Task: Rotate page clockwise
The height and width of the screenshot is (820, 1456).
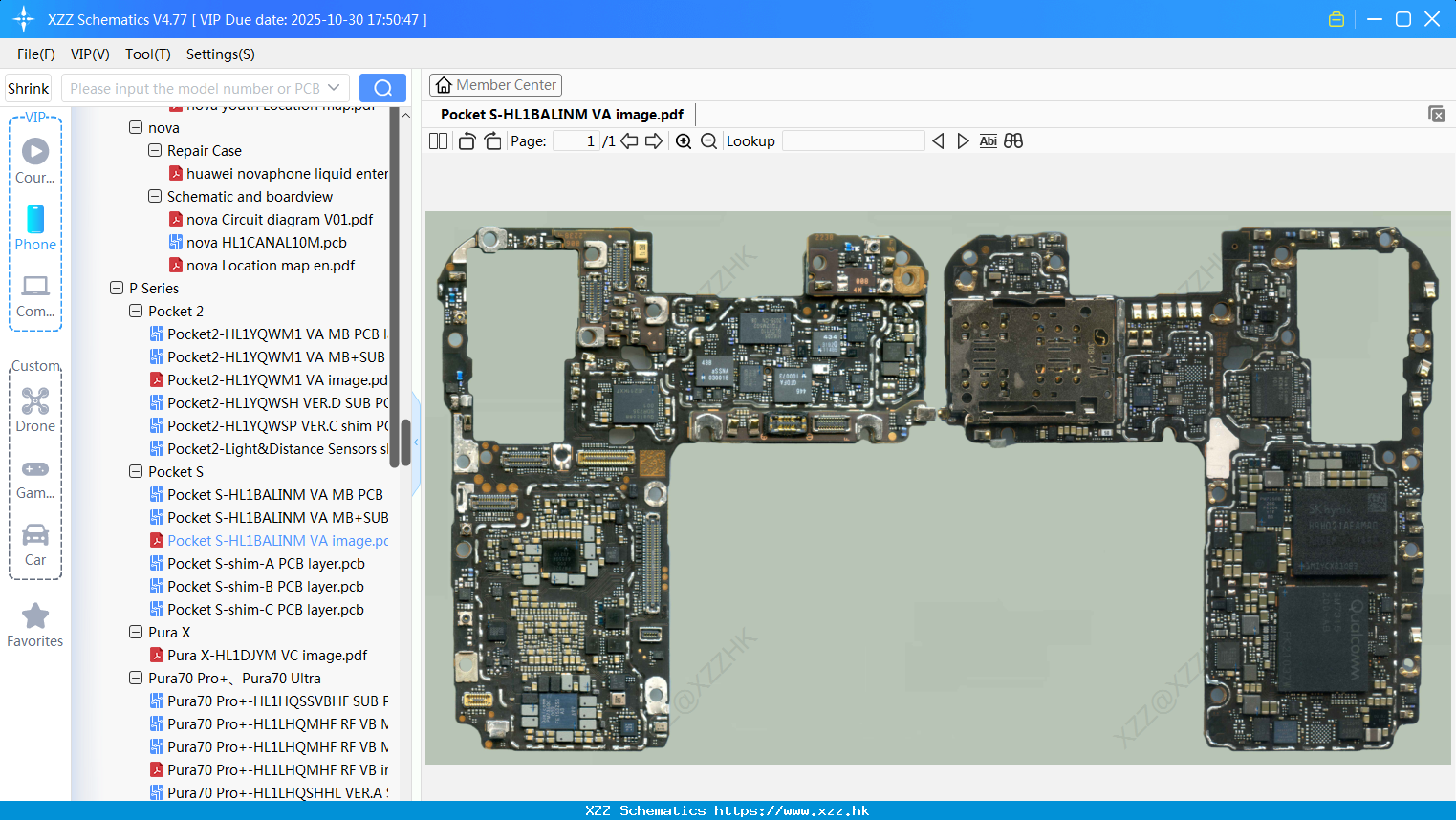Action: coord(492,141)
